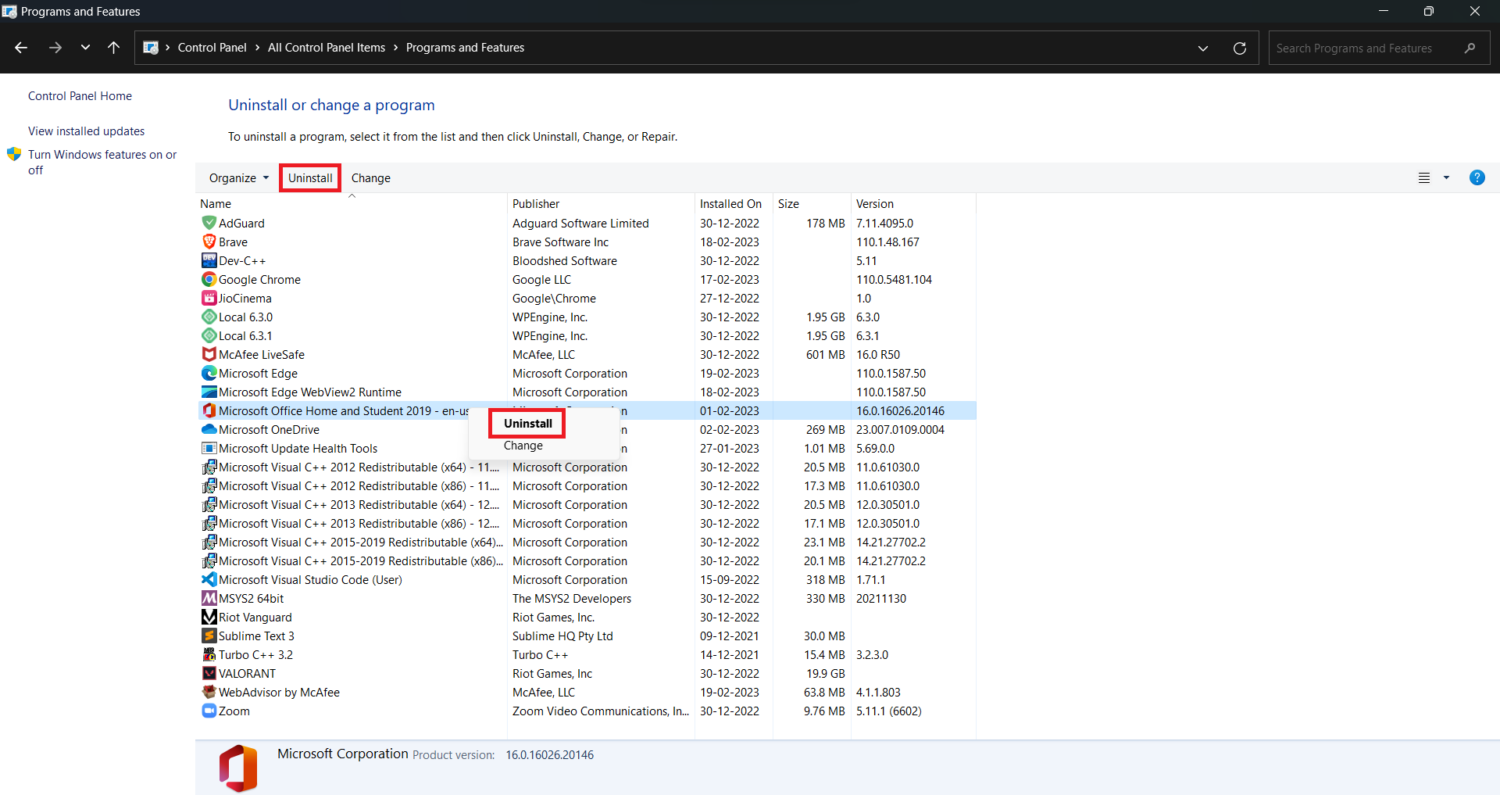Choose Change in the context menu
The width and height of the screenshot is (1500, 795).
[523, 446]
